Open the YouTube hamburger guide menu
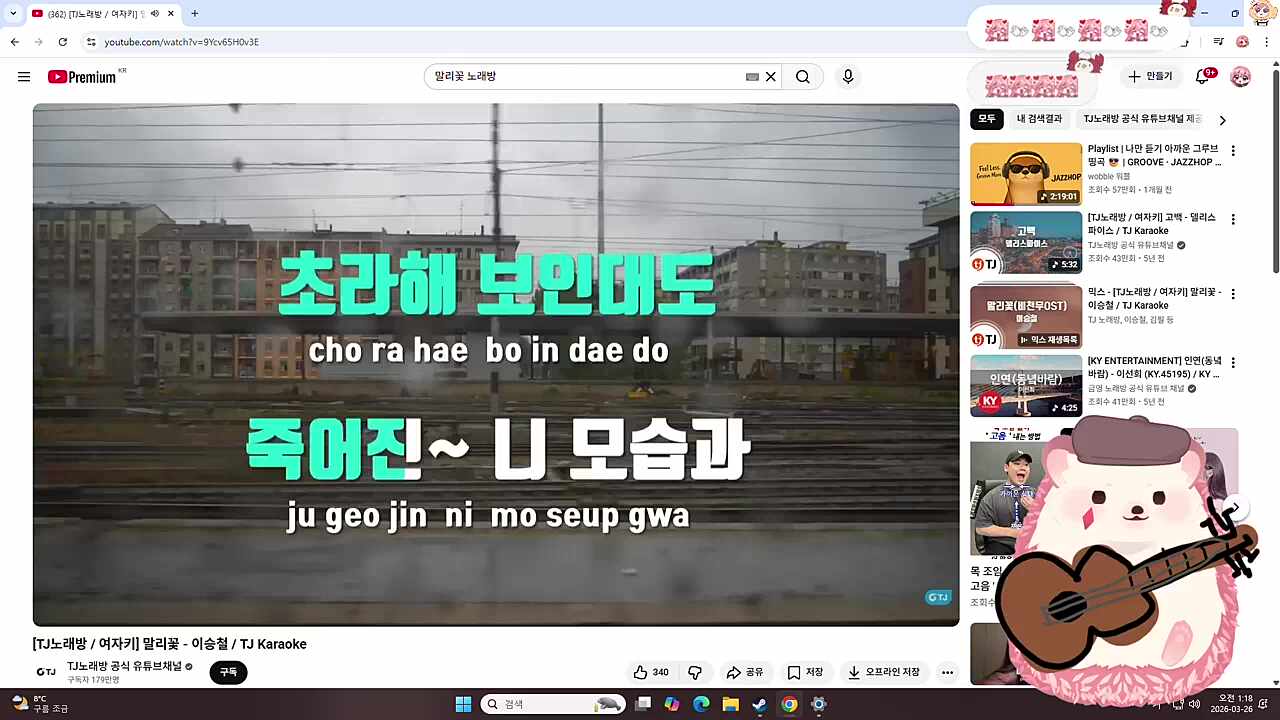Screen dimensions: 1280x720 click(24, 77)
